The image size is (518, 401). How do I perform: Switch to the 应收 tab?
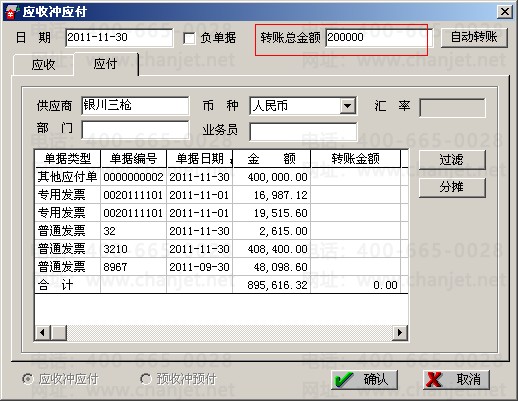[43, 64]
